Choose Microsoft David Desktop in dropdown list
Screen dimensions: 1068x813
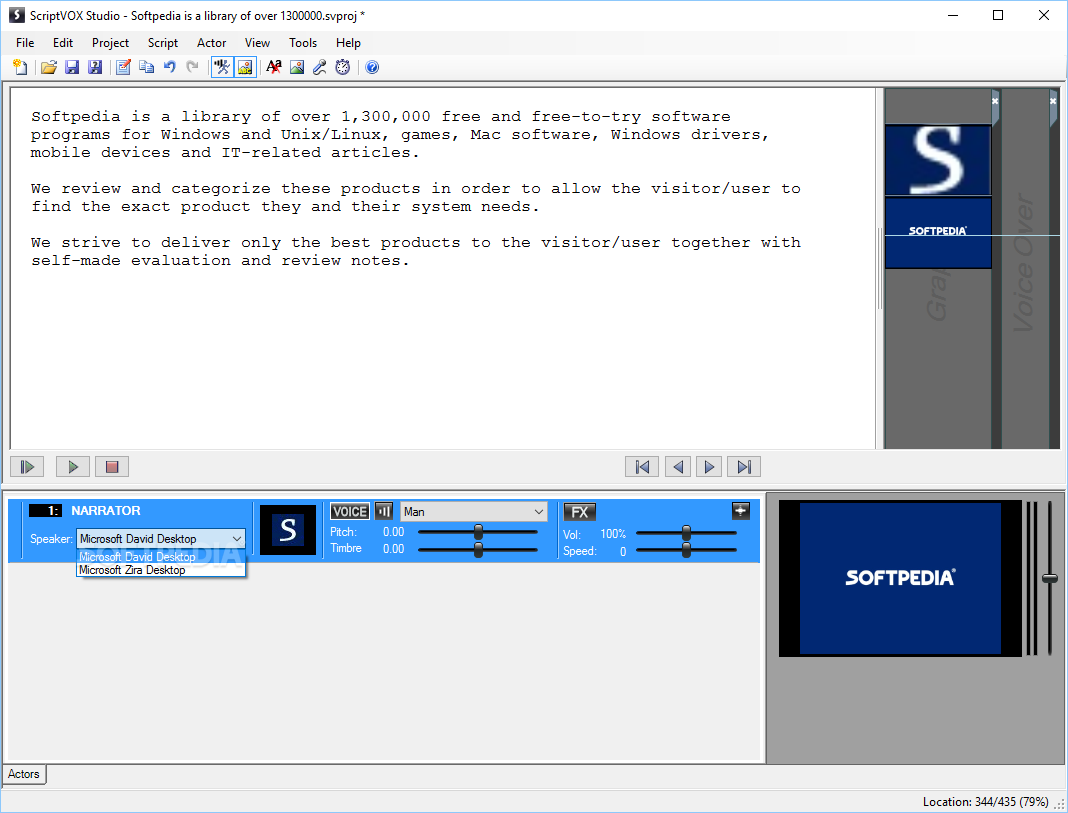pos(161,557)
